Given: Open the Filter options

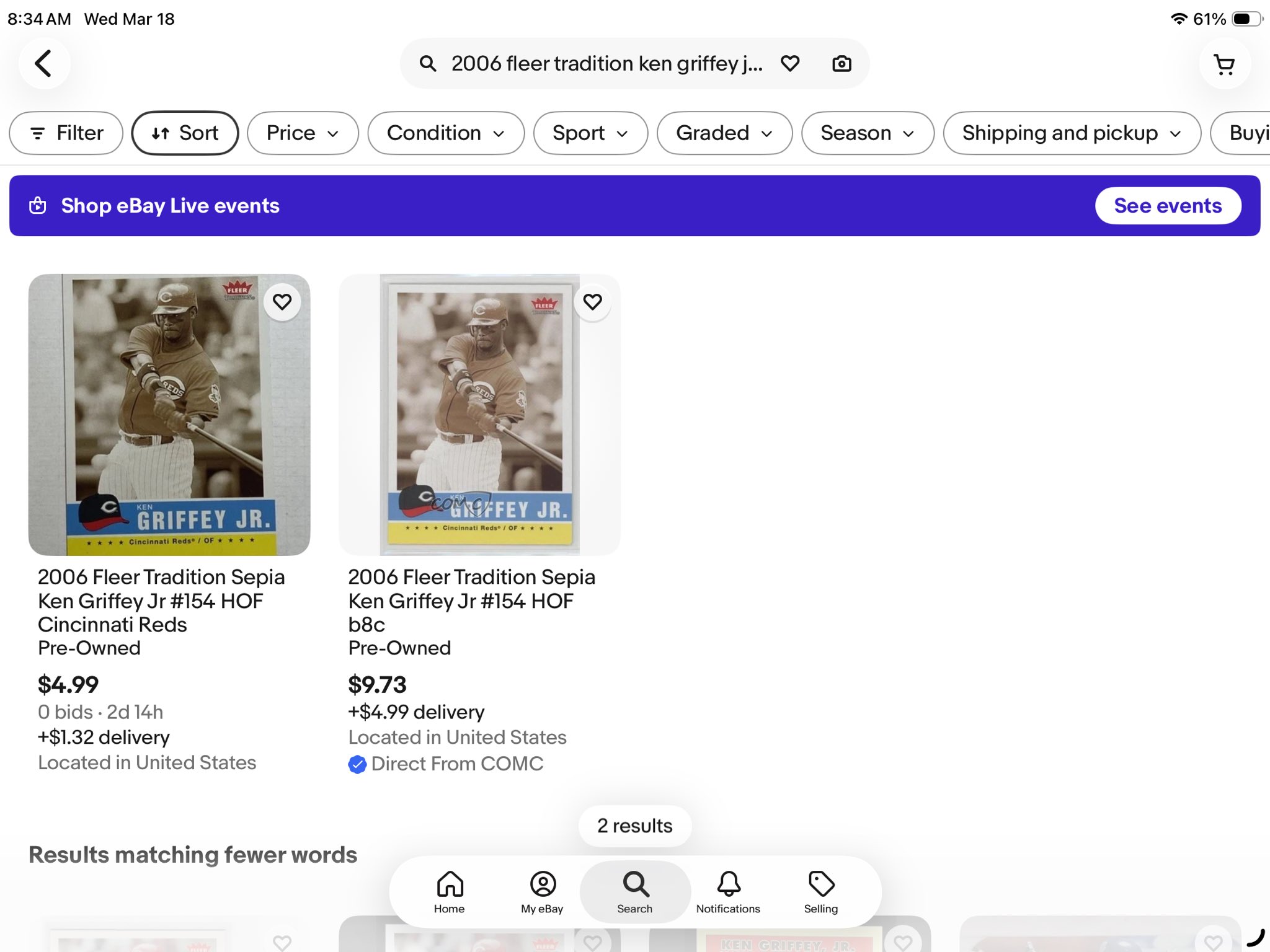Looking at the screenshot, I should click(x=66, y=133).
